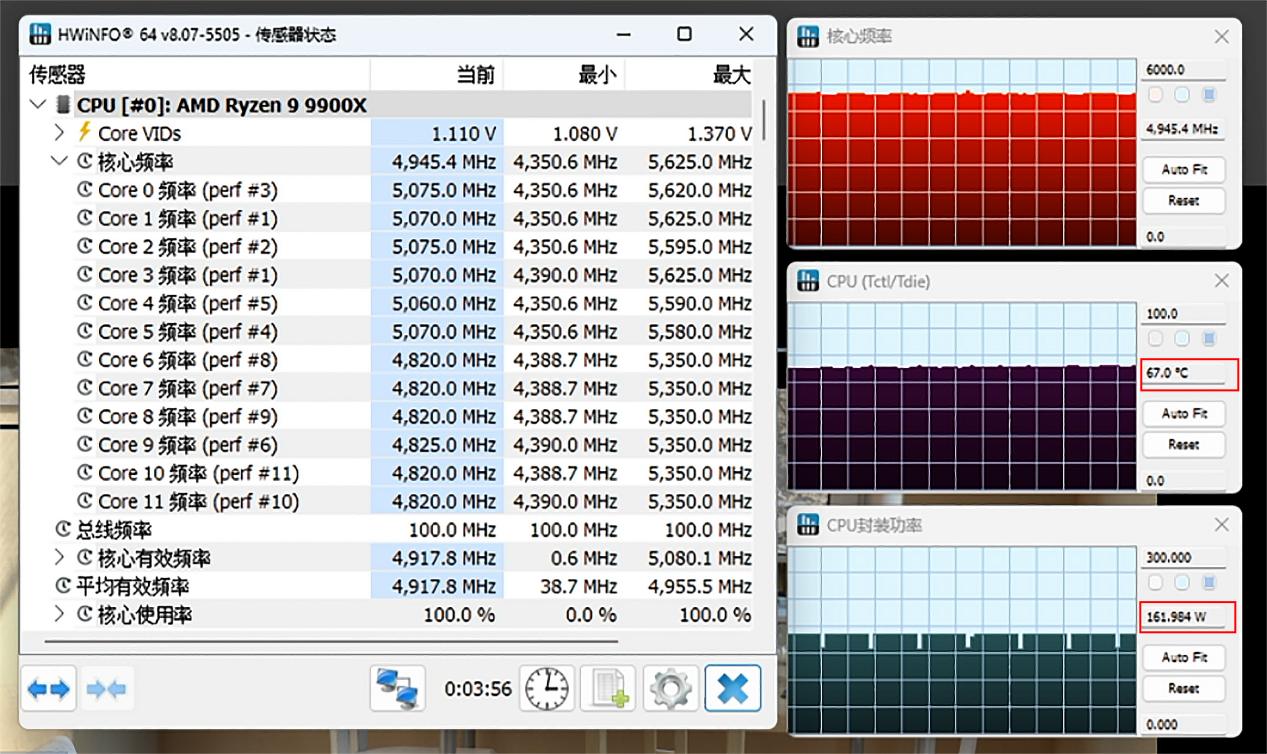Image resolution: width=1267 pixels, height=754 pixels.
Task: Expand the 核心使用率 row
Action: [59, 614]
